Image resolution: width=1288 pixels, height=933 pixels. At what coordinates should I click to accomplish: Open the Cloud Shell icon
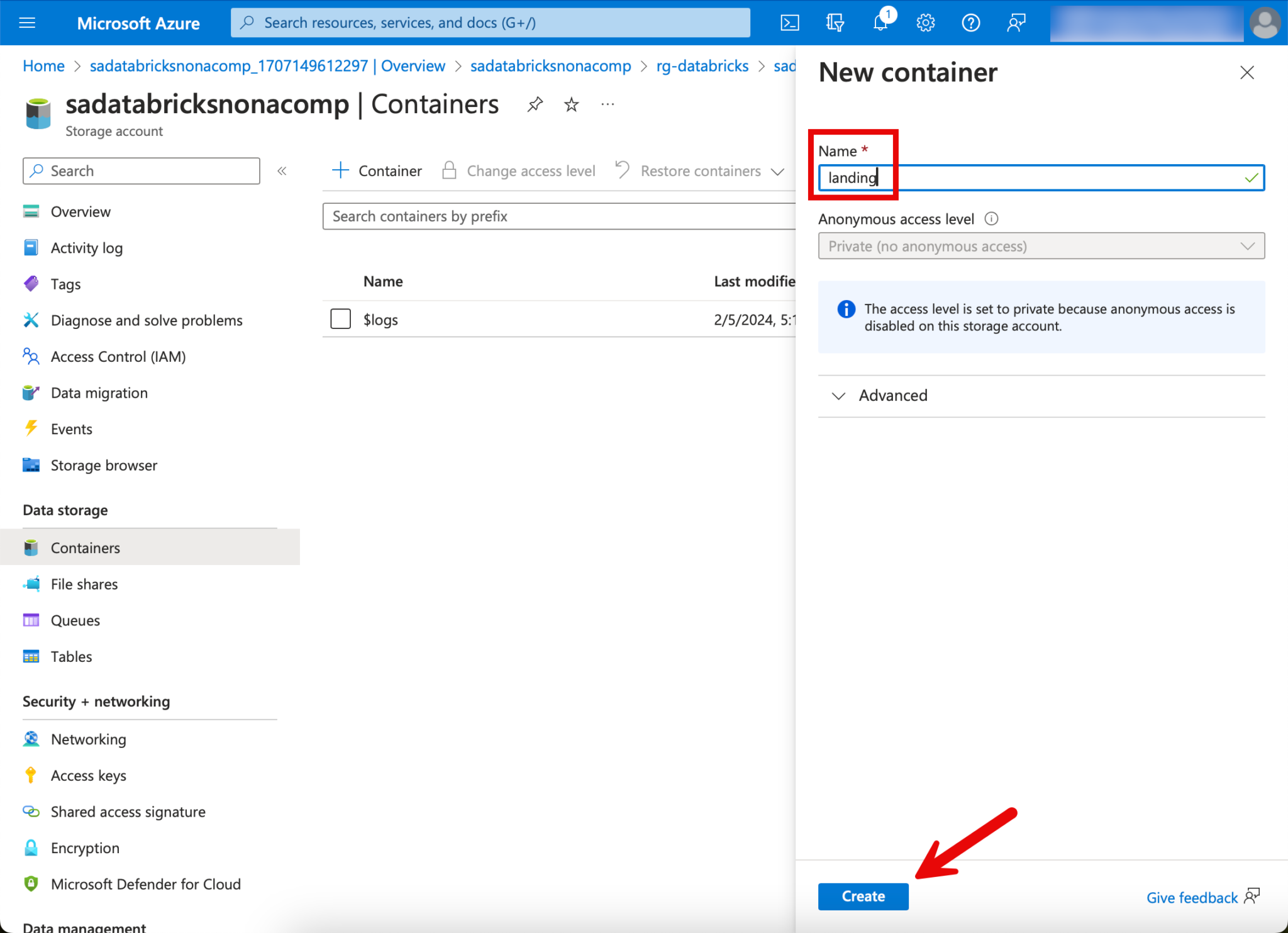[790, 23]
